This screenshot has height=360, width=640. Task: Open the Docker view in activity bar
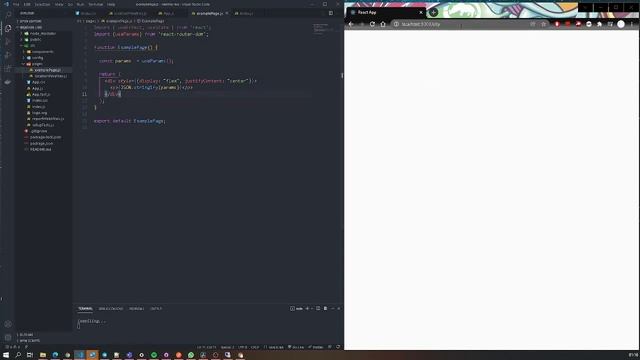tap(8, 82)
